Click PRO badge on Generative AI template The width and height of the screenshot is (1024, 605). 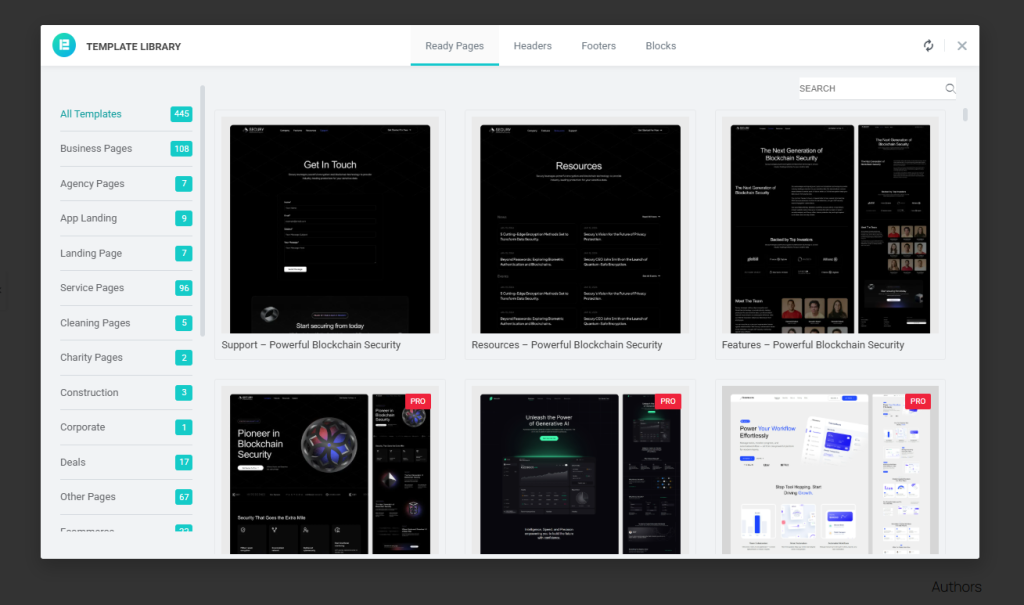668,401
